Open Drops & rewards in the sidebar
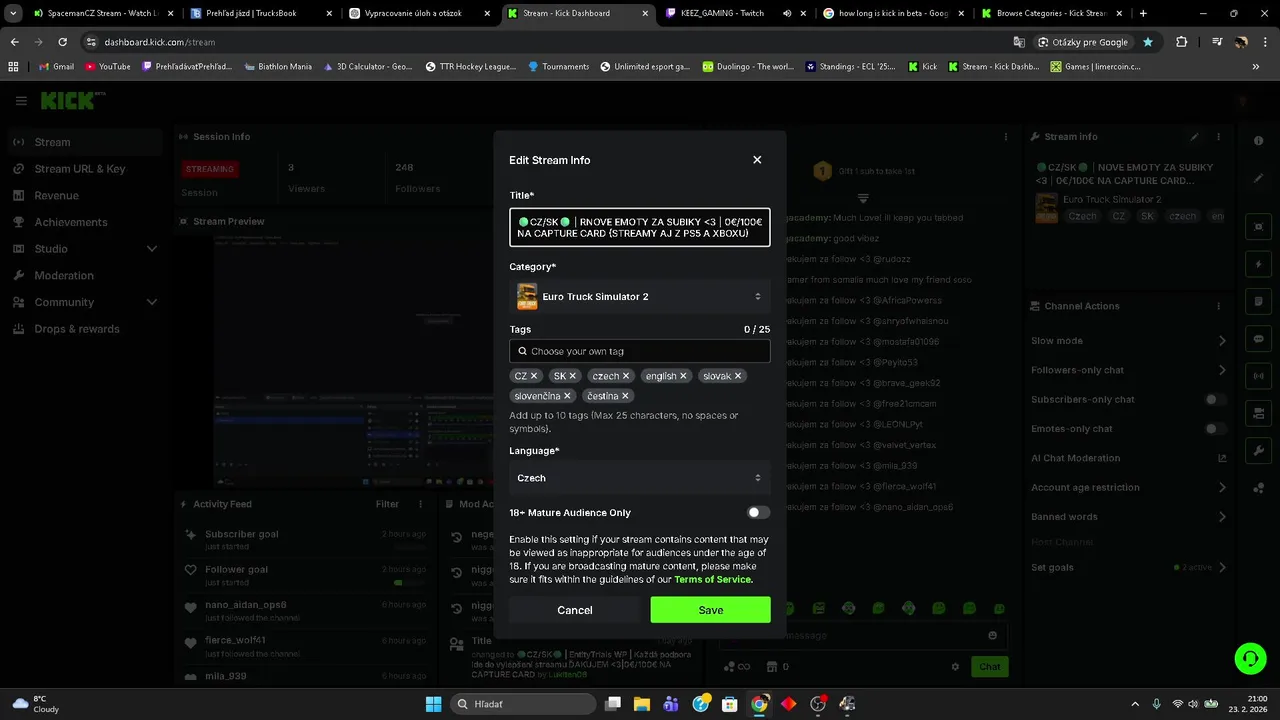The width and height of the screenshot is (1280, 720). pyautogui.click(x=84, y=329)
